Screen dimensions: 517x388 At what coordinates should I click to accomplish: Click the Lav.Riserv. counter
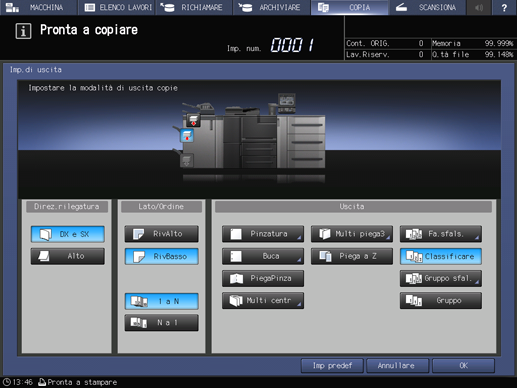[385, 54]
